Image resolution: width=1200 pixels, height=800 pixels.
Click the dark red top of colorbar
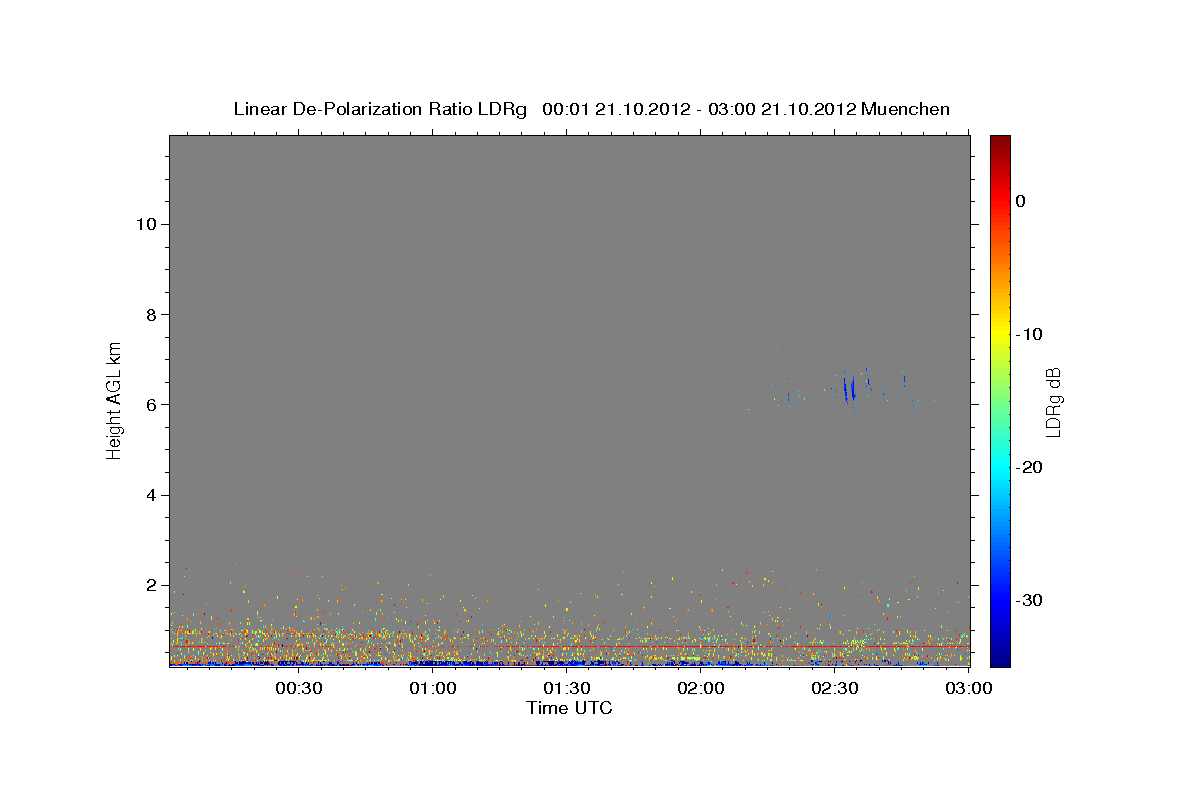pos(1000,143)
